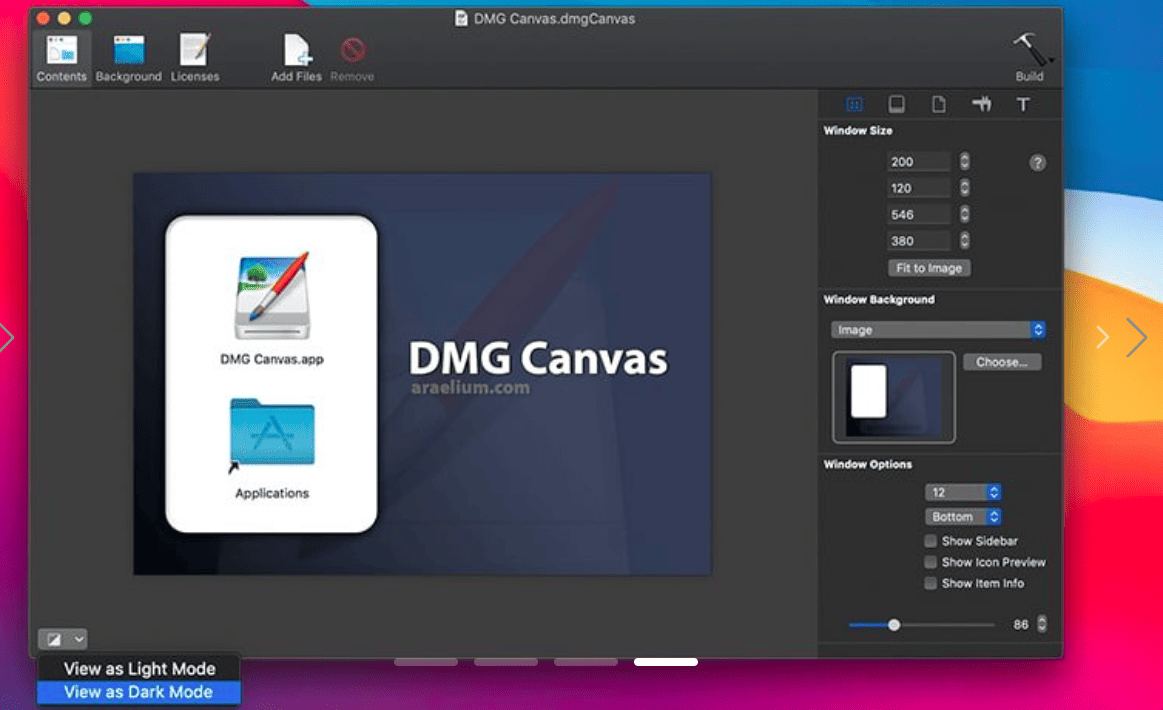
Task: Click the icon size slider handle
Action: tap(894, 625)
